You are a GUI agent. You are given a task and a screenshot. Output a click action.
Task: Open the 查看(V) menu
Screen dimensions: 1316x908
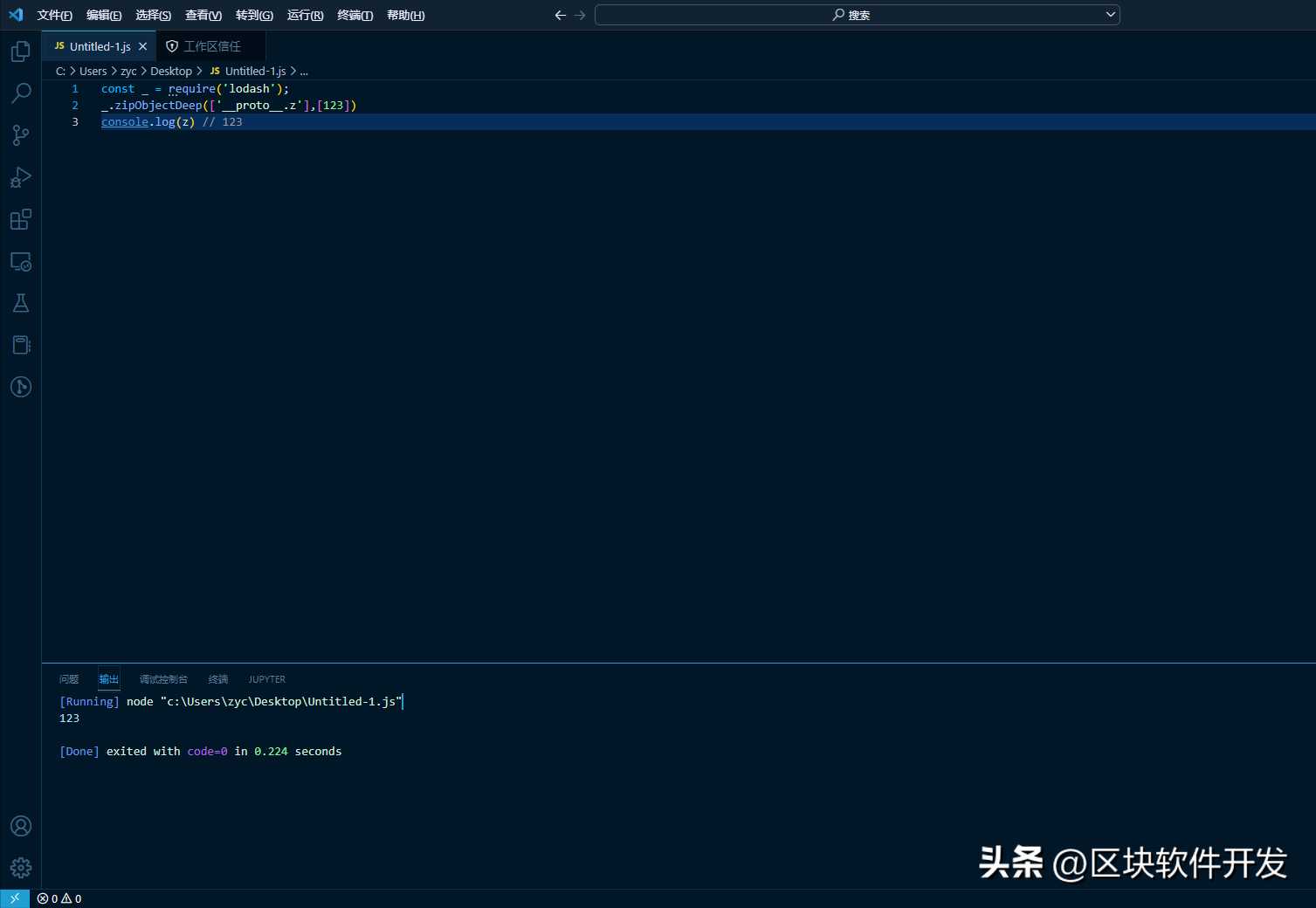point(203,15)
